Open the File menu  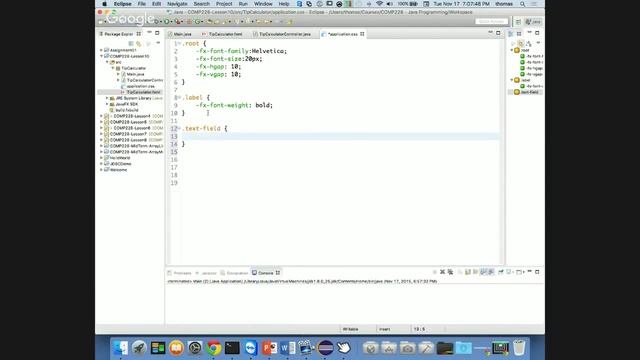click(x=142, y=4)
